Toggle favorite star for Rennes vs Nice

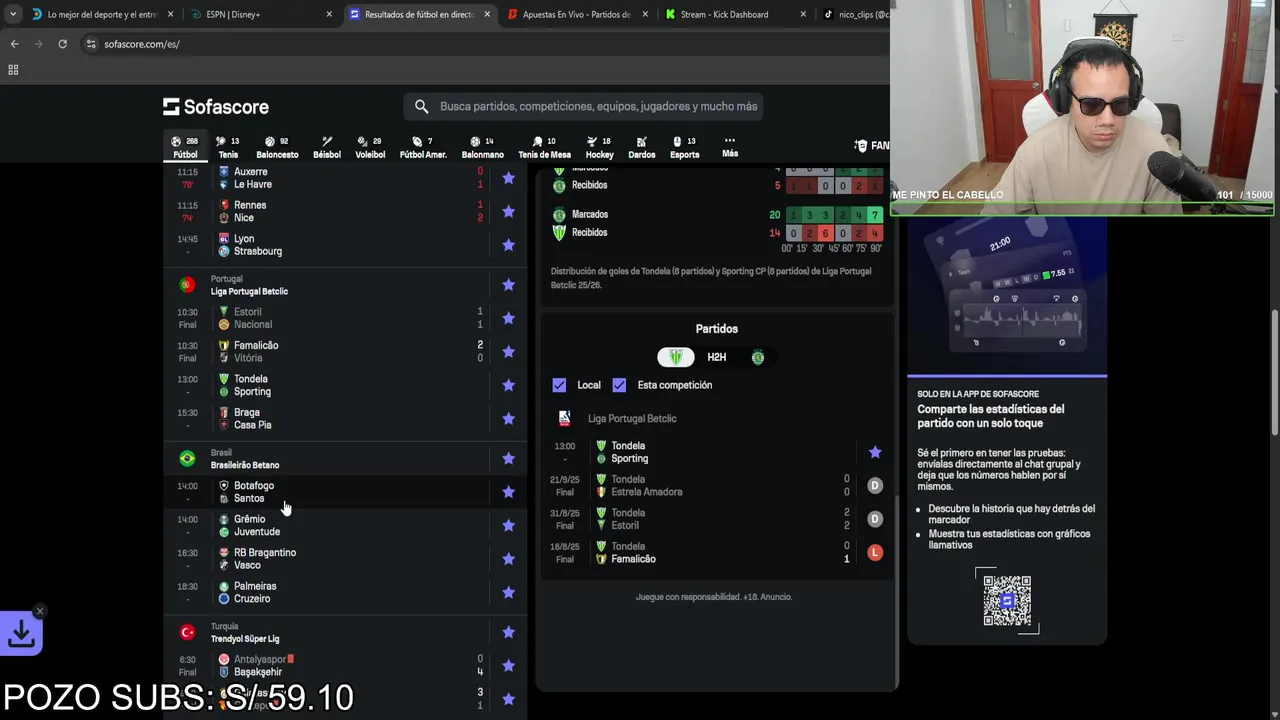[508, 211]
